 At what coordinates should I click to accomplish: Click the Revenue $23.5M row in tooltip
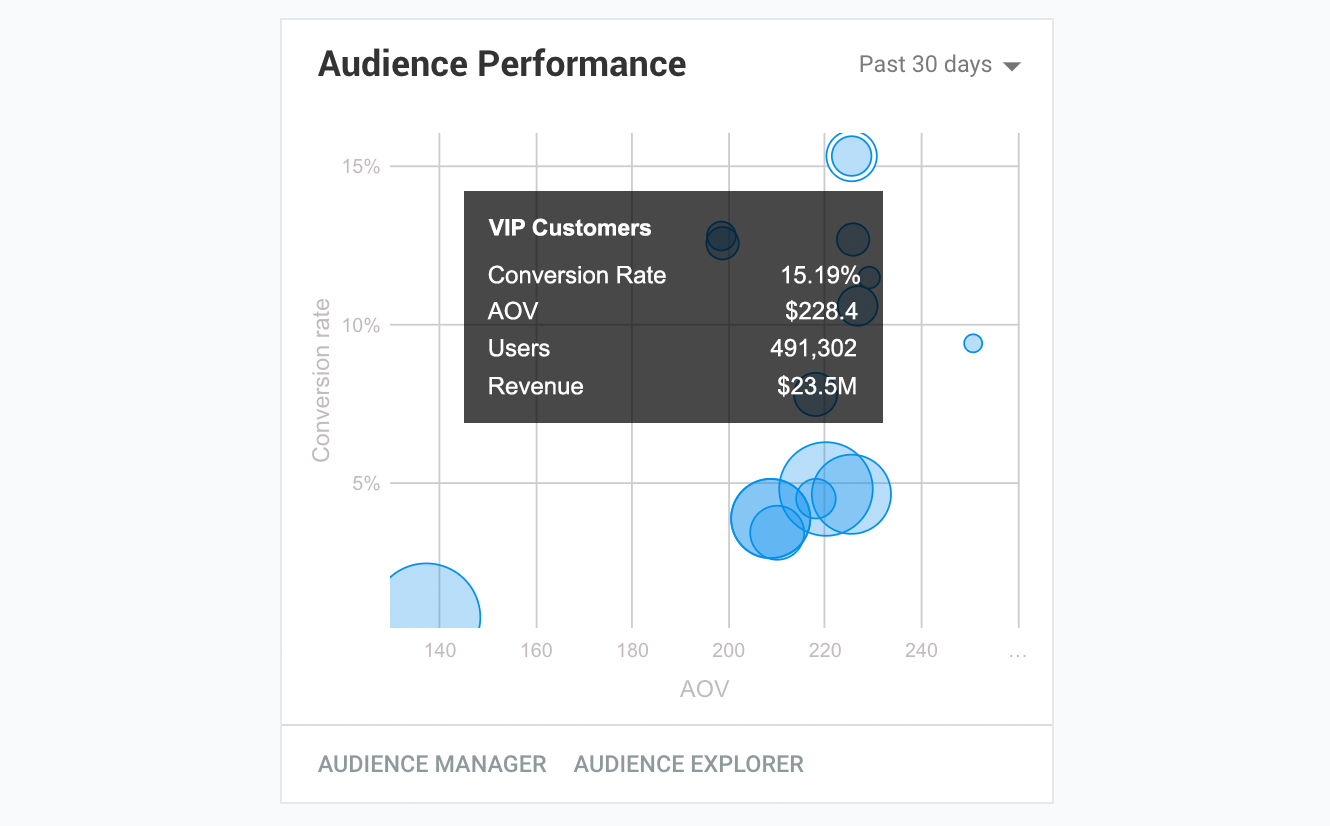coord(672,386)
